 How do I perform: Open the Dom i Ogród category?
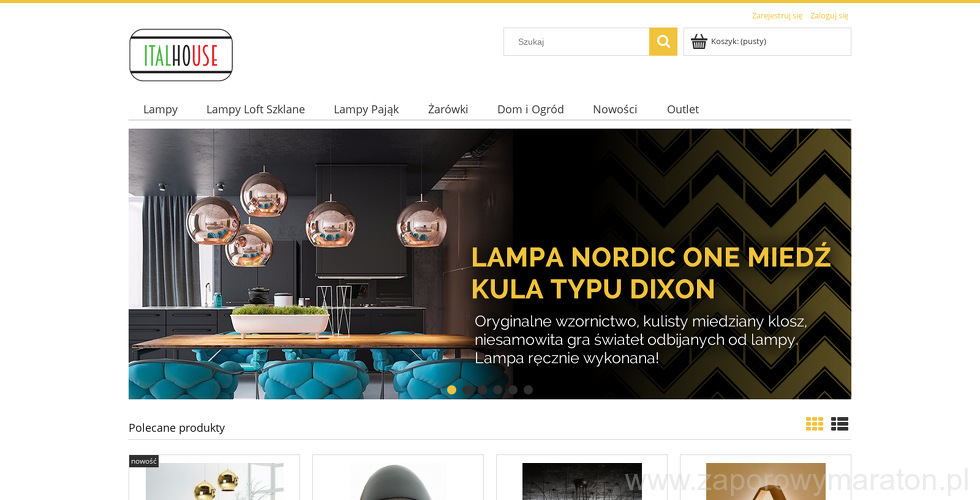pyautogui.click(x=531, y=109)
